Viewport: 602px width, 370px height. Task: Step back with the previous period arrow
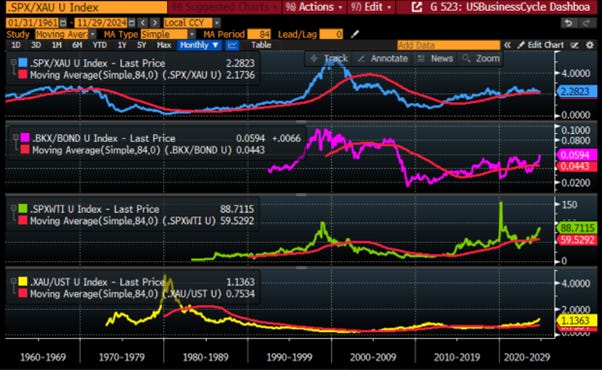(x=143, y=23)
